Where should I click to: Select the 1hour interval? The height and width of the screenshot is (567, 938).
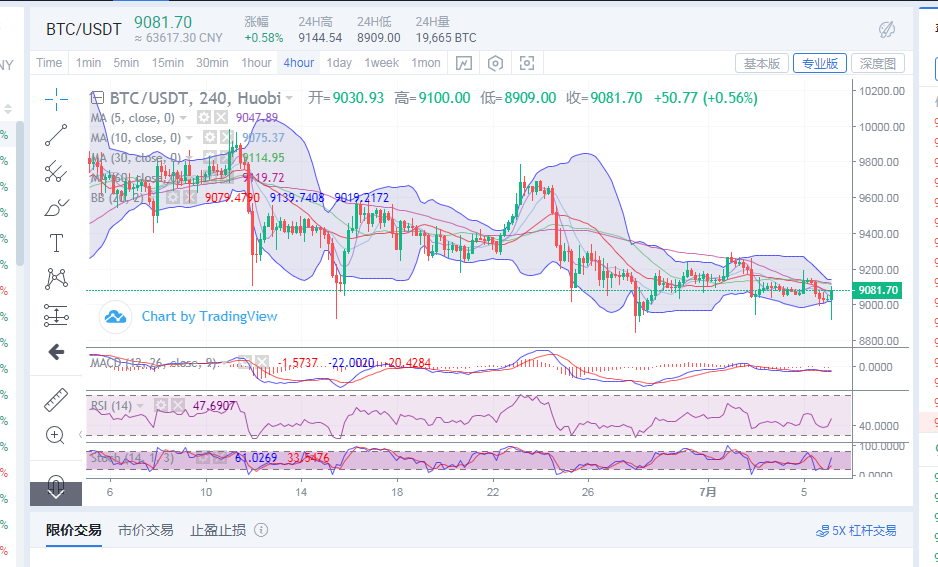256,63
